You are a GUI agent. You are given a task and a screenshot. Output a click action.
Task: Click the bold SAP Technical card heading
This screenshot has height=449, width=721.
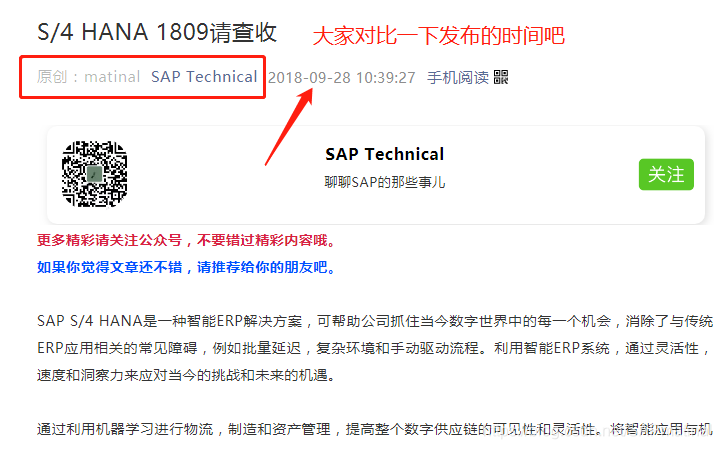click(384, 154)
